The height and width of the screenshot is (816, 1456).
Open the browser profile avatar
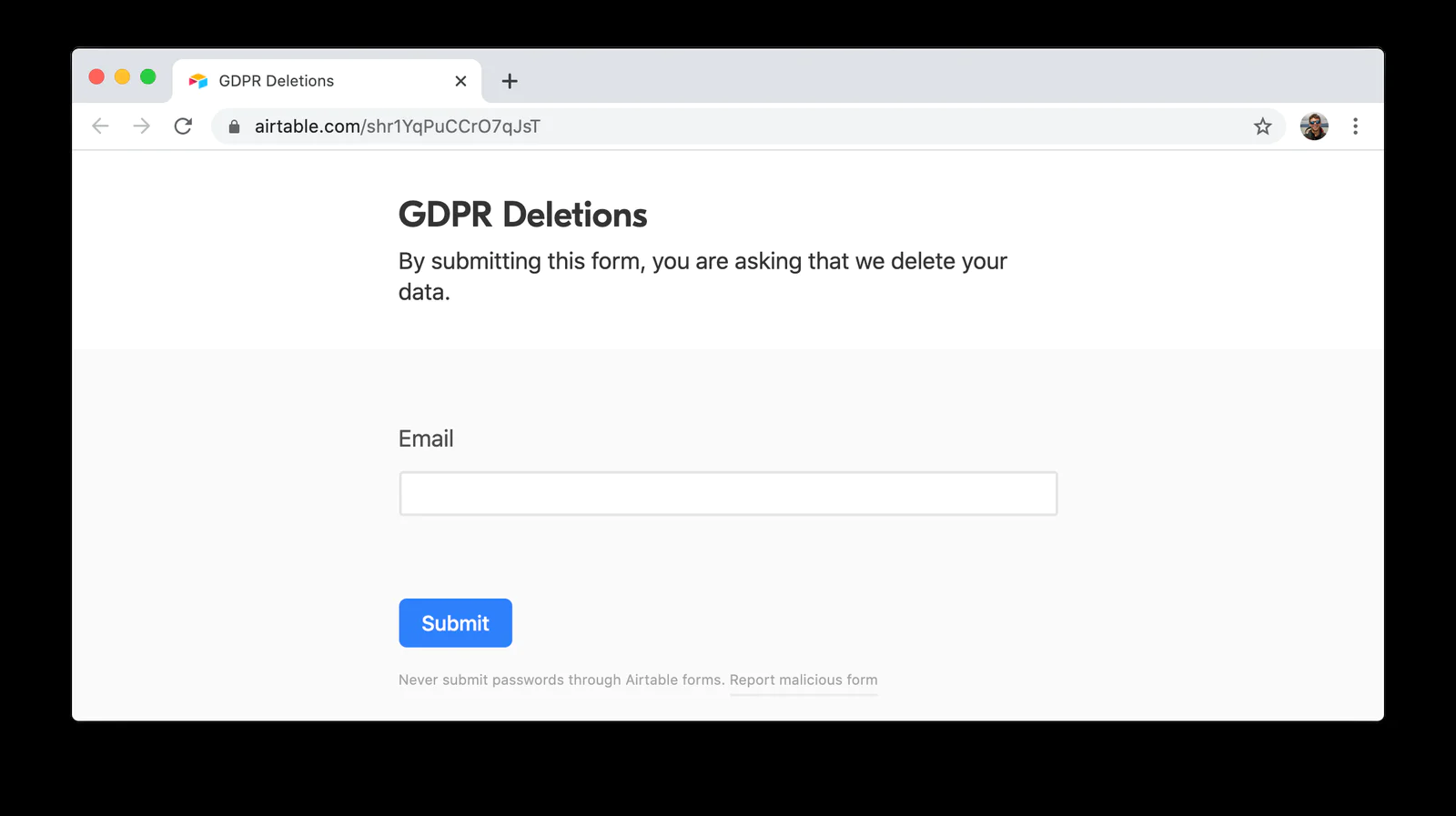(x=1313, y=126)
